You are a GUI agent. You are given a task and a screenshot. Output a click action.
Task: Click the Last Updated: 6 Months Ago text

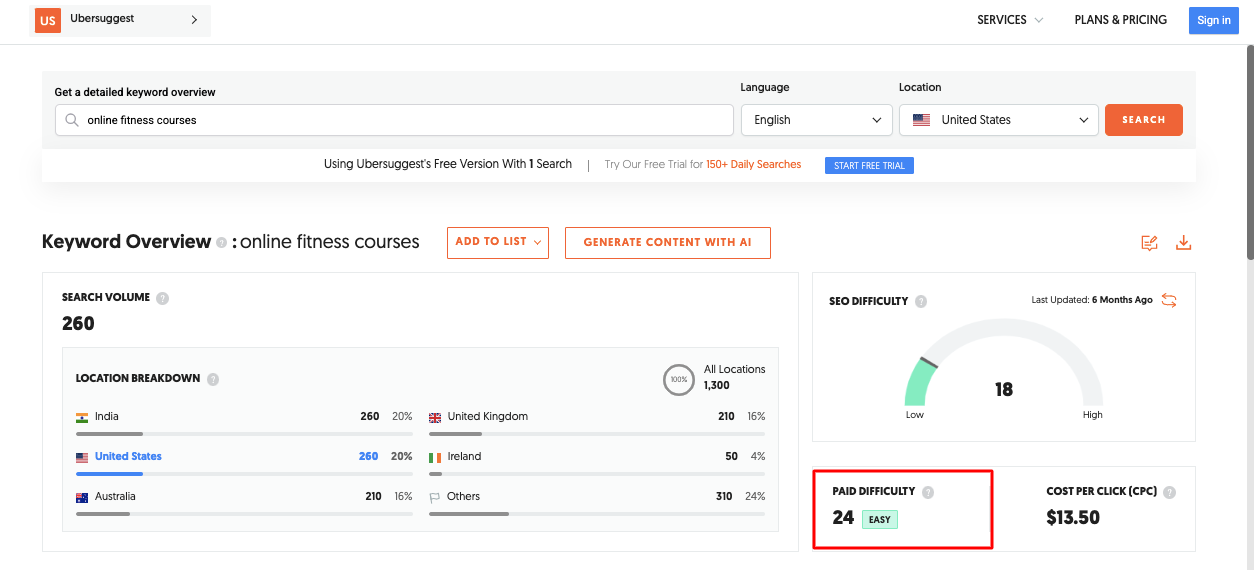(x=1092, y=300)
